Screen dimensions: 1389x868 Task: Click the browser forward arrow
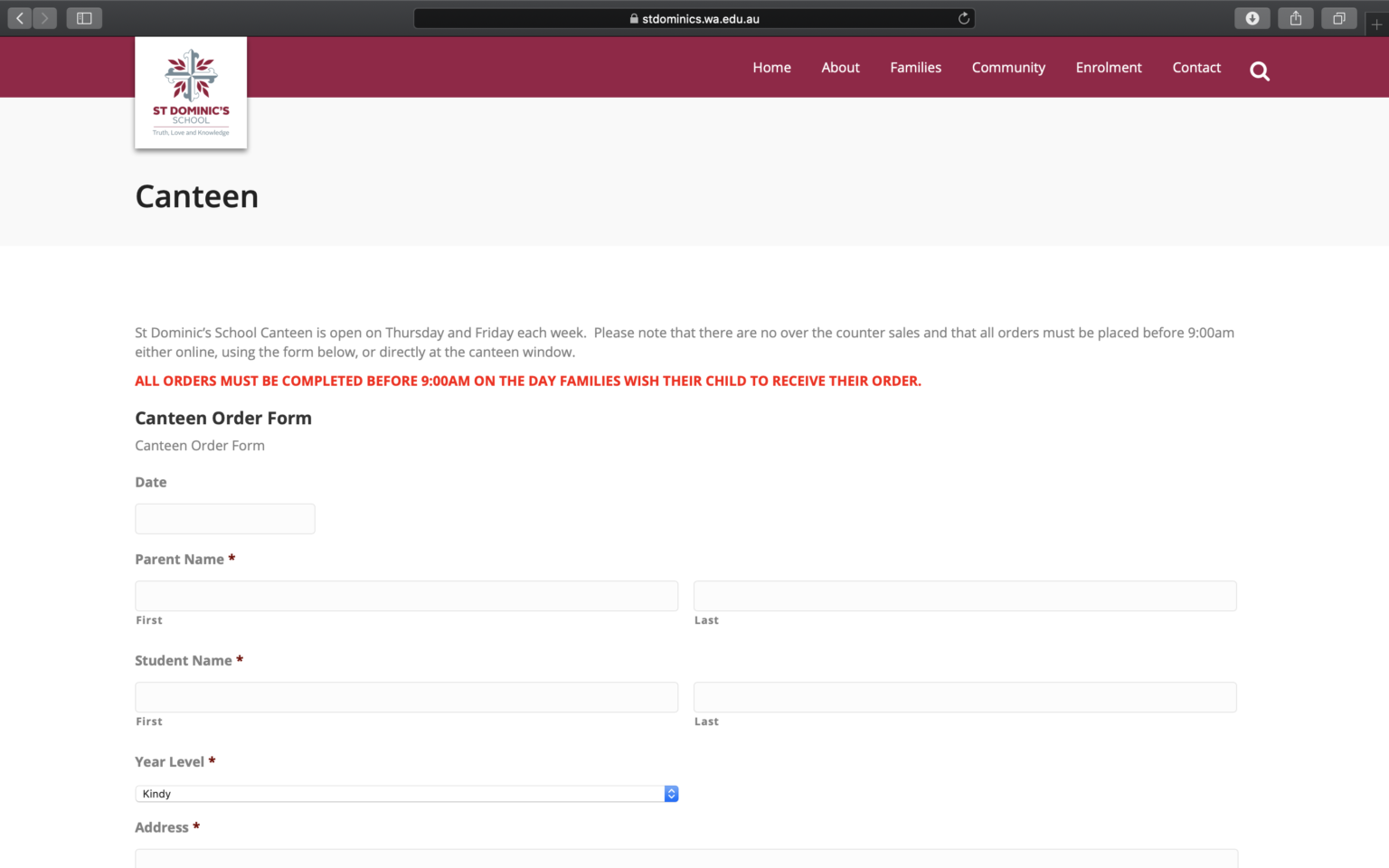coord(44,17)
